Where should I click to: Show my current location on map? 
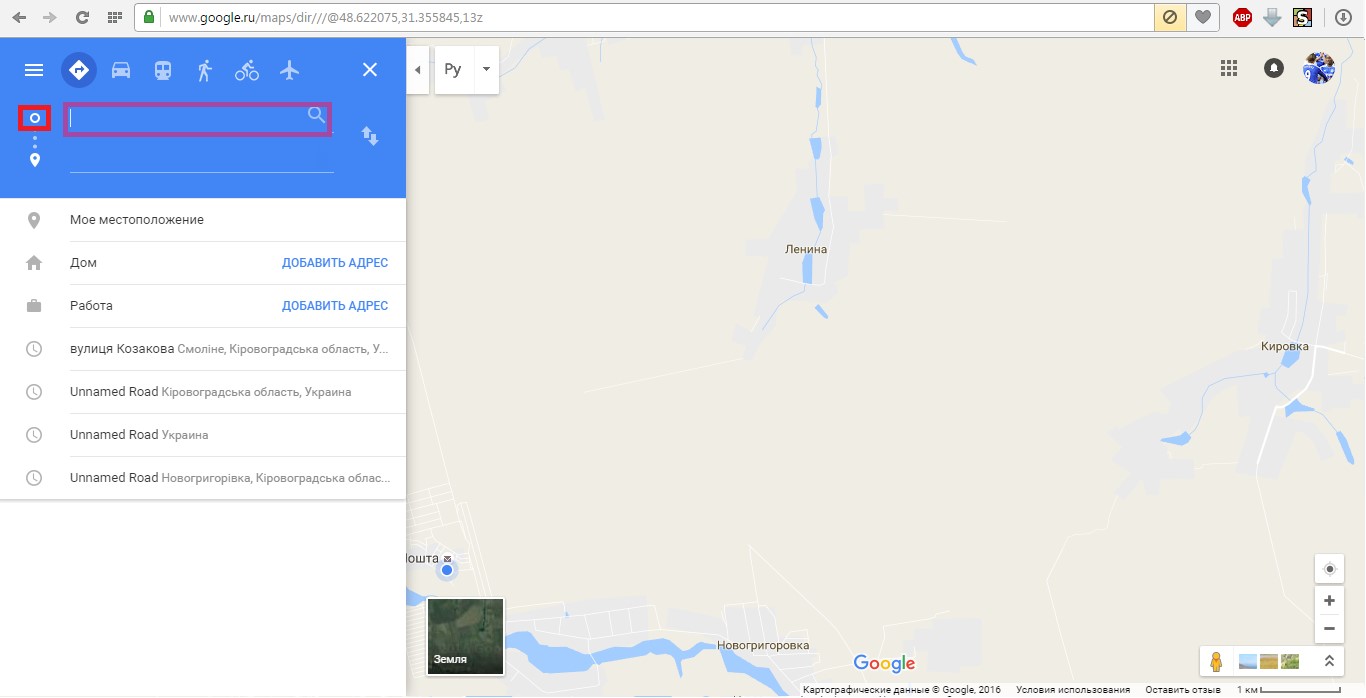pyautogui.click(x=1329, y=569)
